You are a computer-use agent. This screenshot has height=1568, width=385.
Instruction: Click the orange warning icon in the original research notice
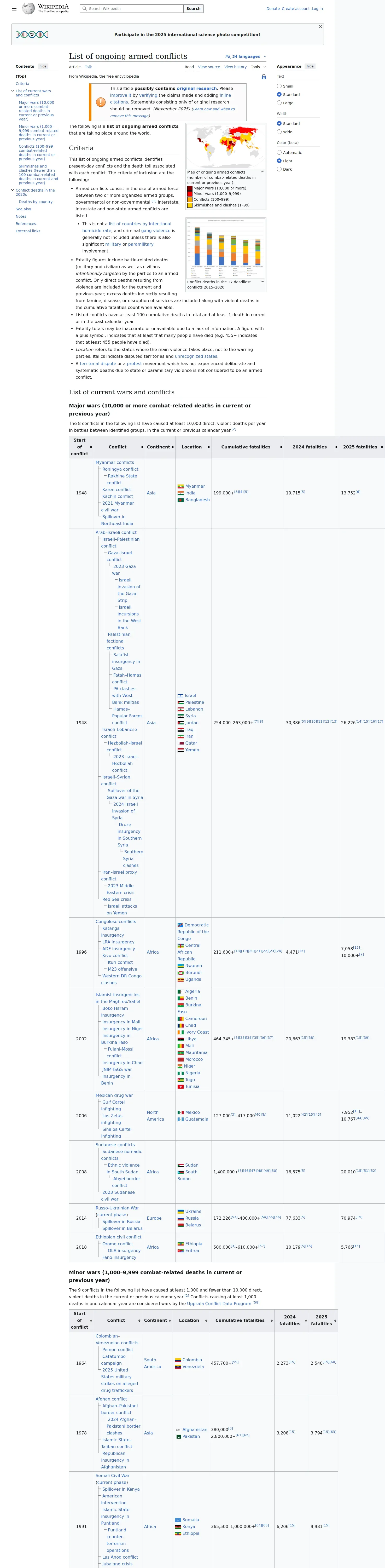pos(101,102)
